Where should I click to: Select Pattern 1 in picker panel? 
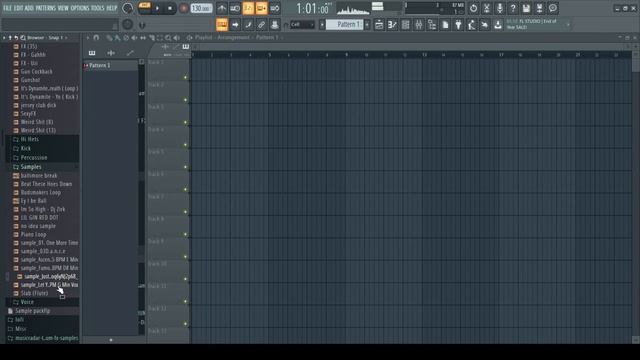(x=110, y=65)
